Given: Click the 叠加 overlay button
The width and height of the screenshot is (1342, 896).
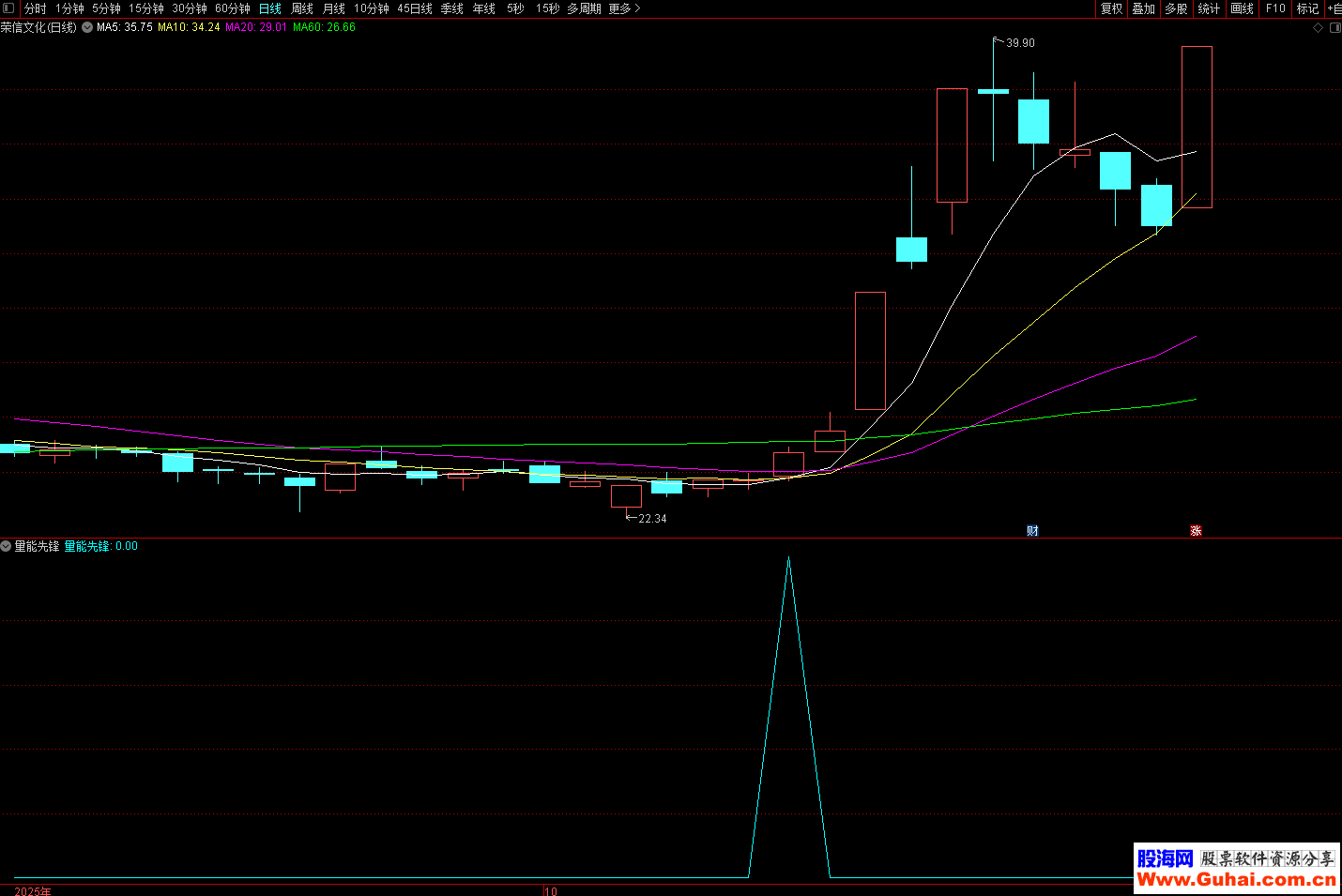Looking at the screenshot, I should [x=1143, y=8].
